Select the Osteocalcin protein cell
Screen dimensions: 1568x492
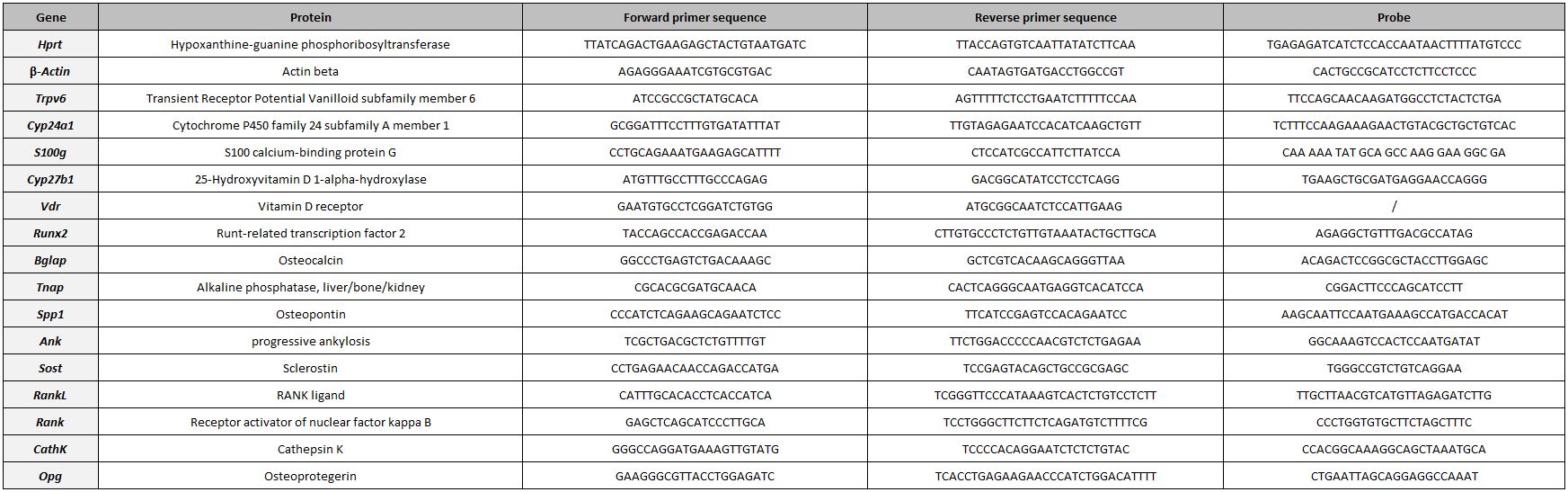[310, 260]
